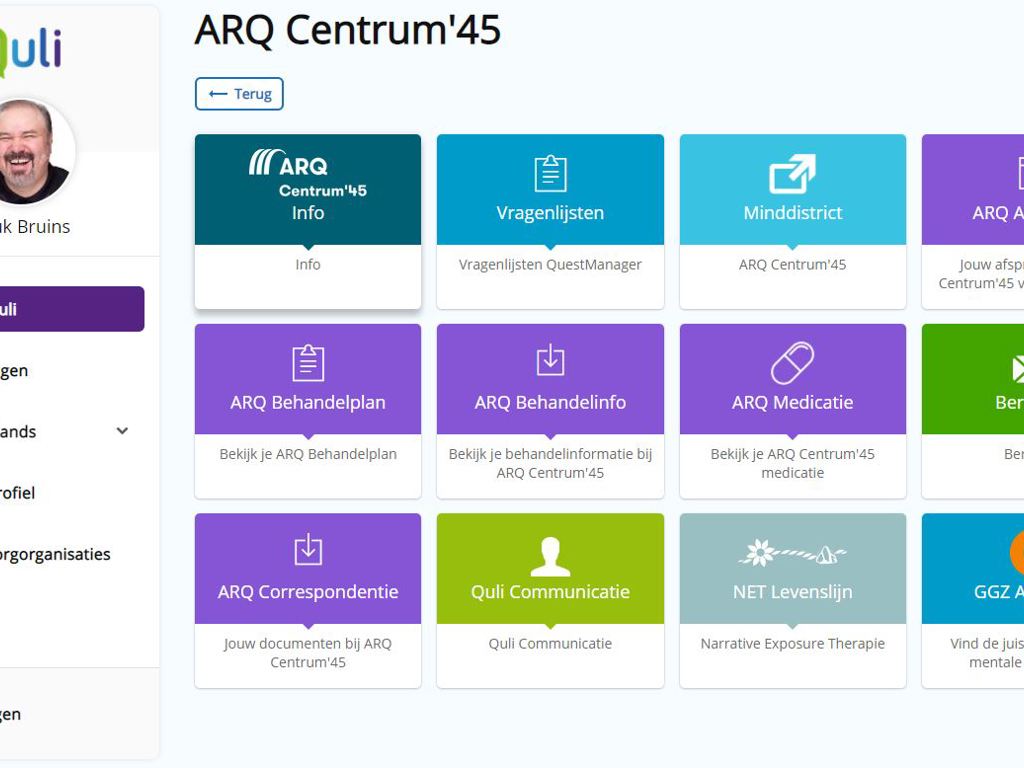This screenshot has height=768, width=1024.
Task: Open the Zorgorganisaties sidebar menu item
Action: 55,554
